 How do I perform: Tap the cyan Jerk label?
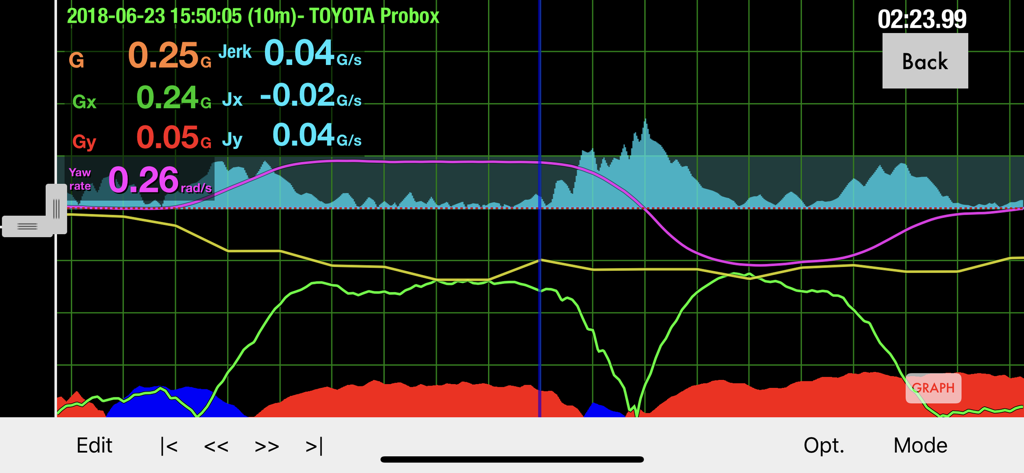235,52
